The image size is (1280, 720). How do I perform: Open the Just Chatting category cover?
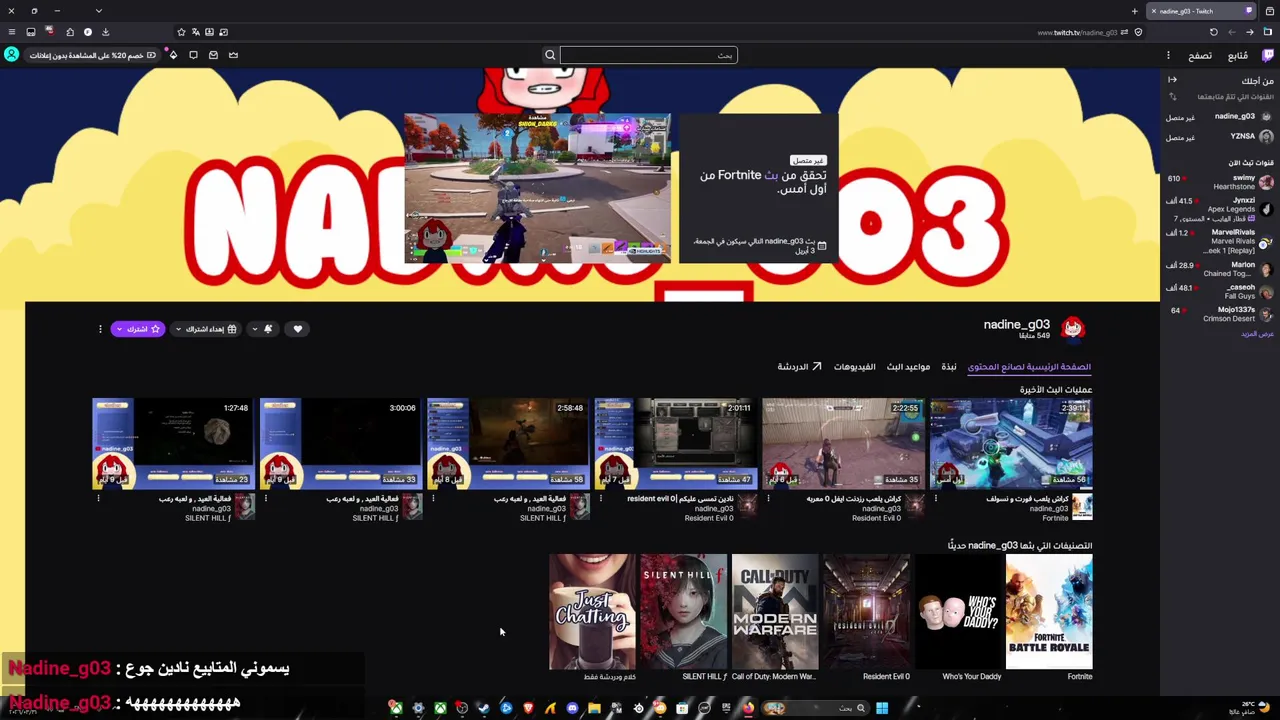coord(592,611)
